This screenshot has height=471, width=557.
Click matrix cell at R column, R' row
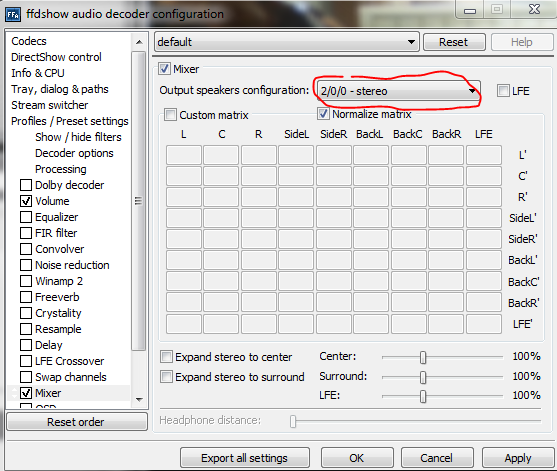click(x=259, y=197)
